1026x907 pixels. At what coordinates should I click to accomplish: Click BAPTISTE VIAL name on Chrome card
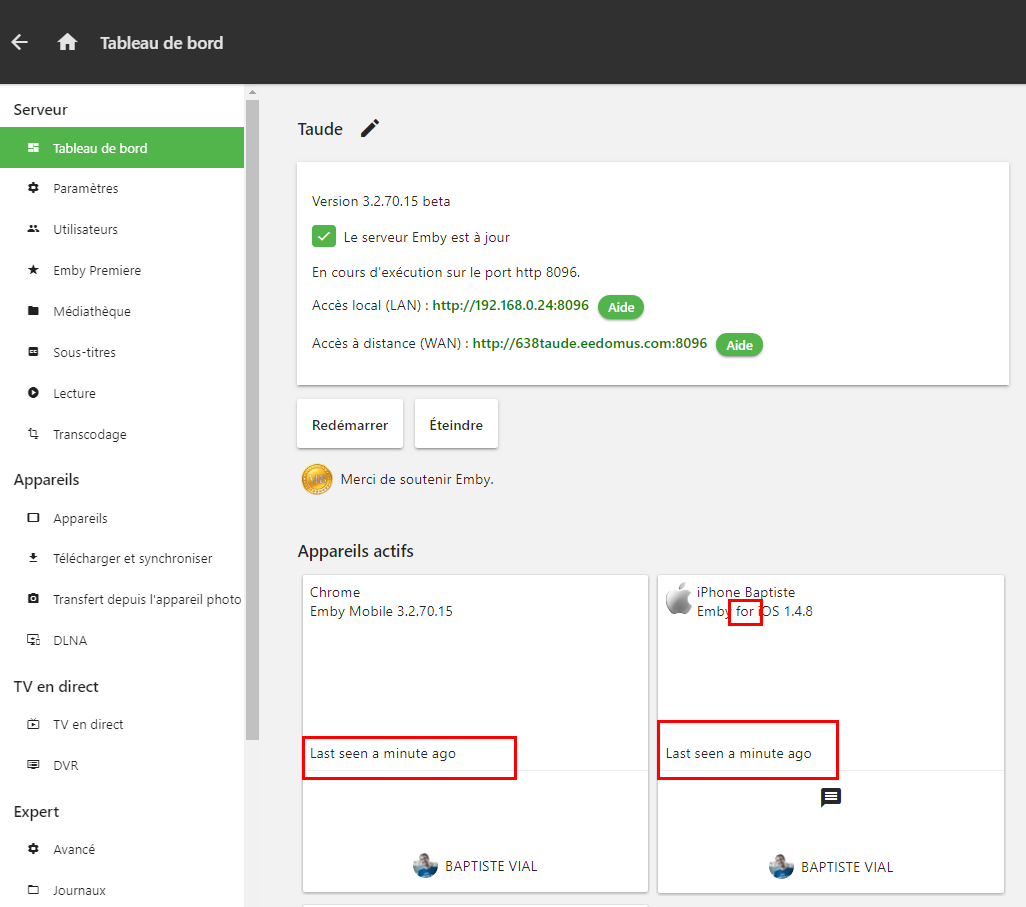pyautogui.click(x=491, y=866)
